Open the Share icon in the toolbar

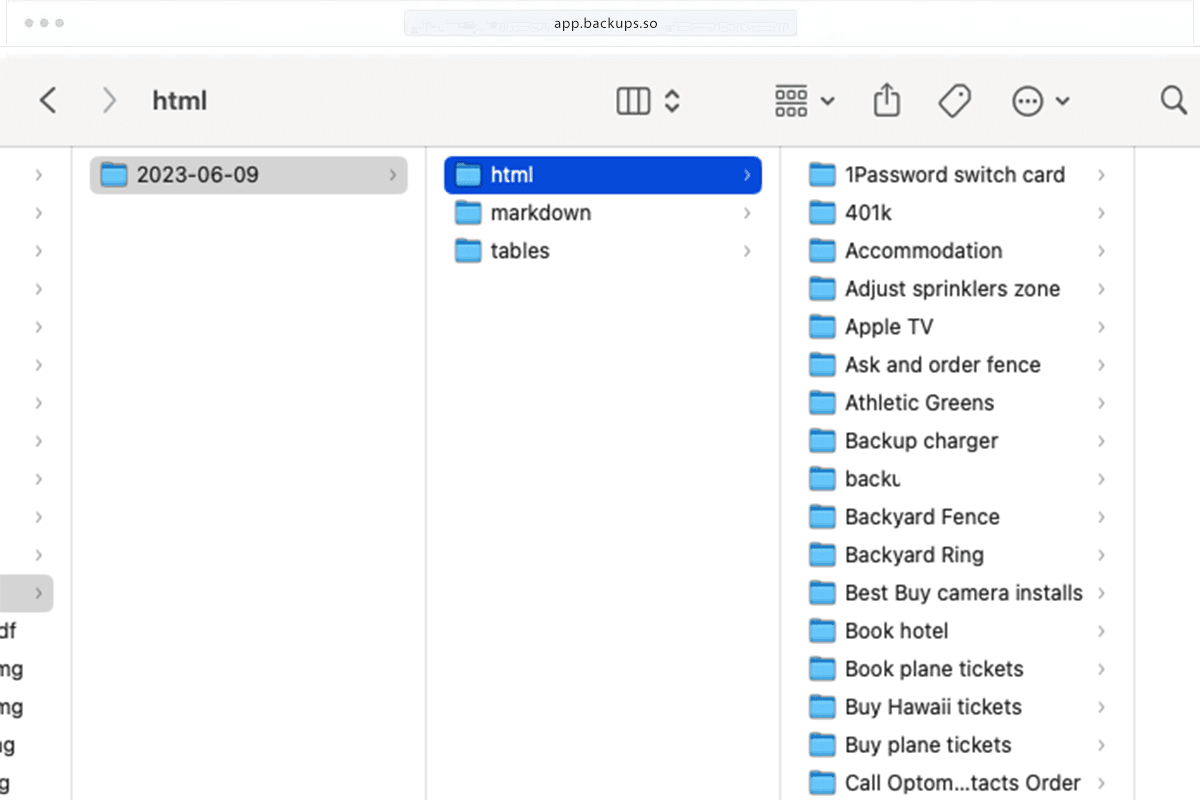[x=886, y=100]
